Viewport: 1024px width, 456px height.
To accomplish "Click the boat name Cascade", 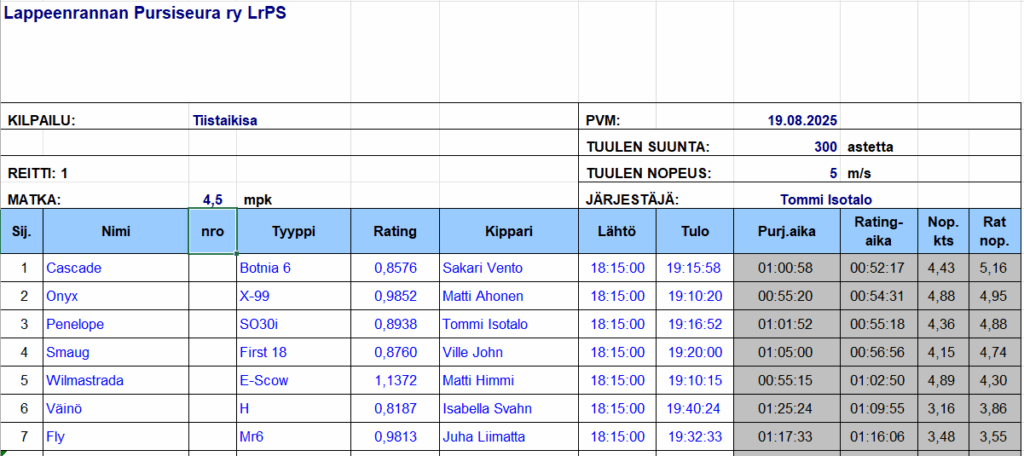I will pyautogui.click(x=74, y=268).
